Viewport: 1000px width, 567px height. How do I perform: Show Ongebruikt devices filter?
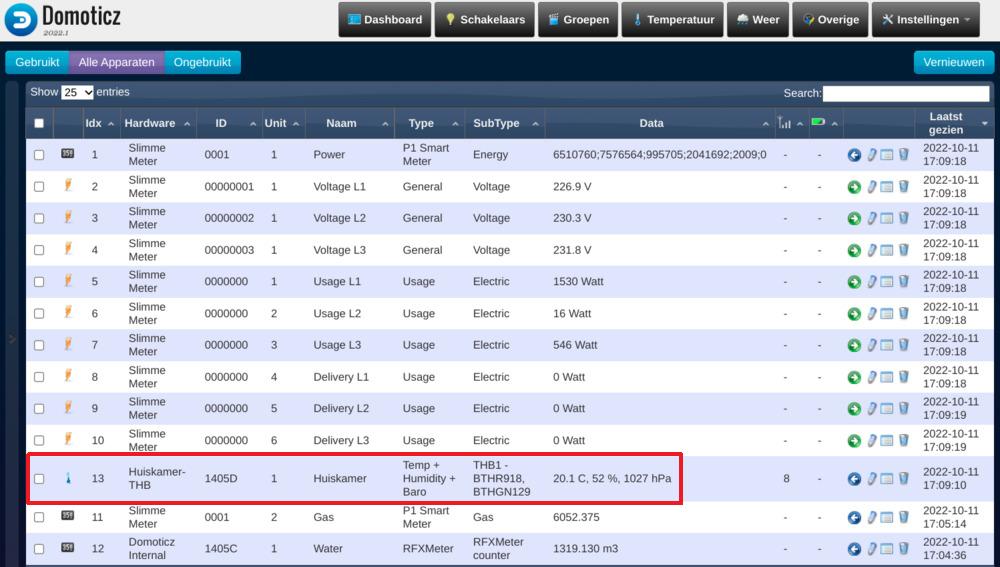click(202, 63)
